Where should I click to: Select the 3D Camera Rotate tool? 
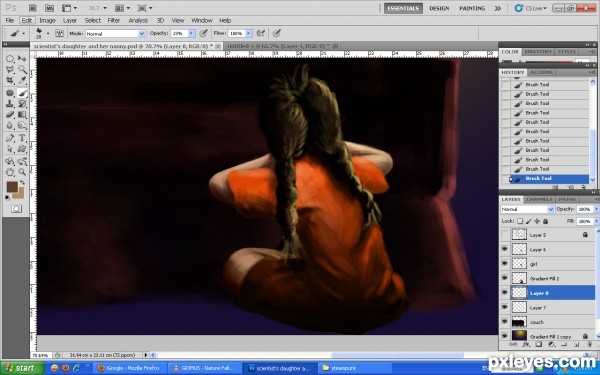point(22,161)
